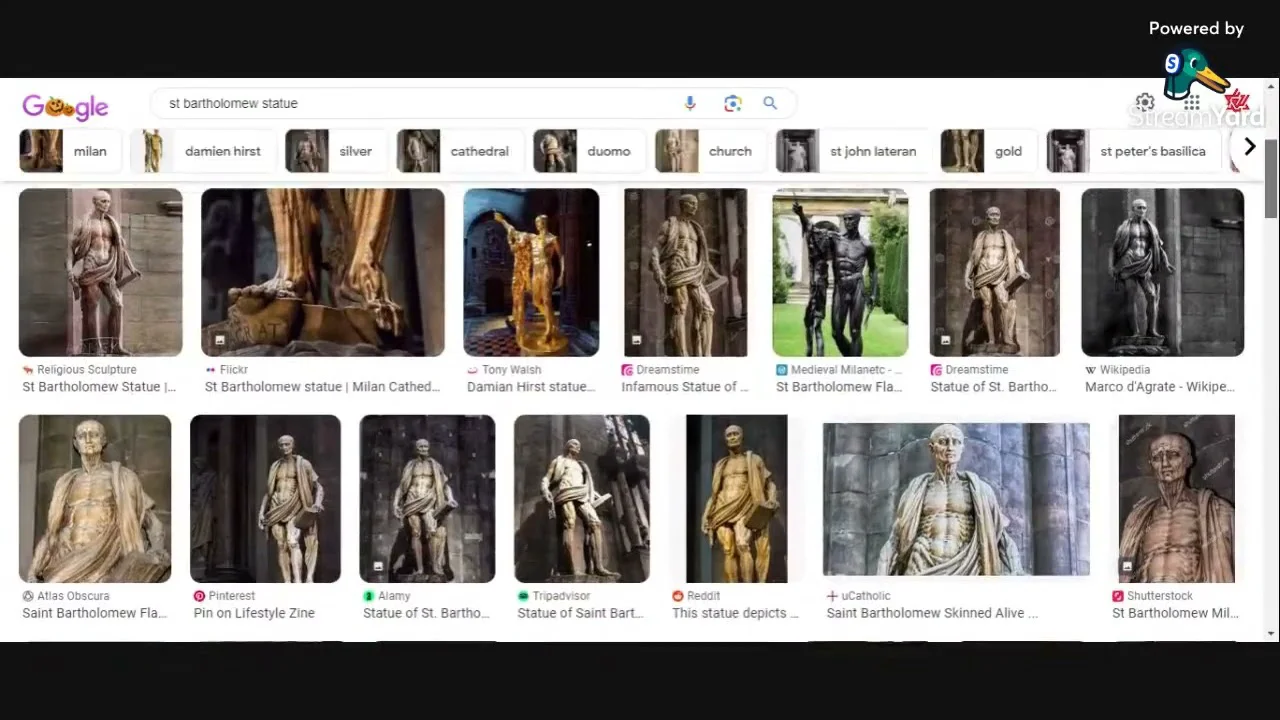Open the Atlas Obscura statue thumbnail

click(x=95, y=499)
